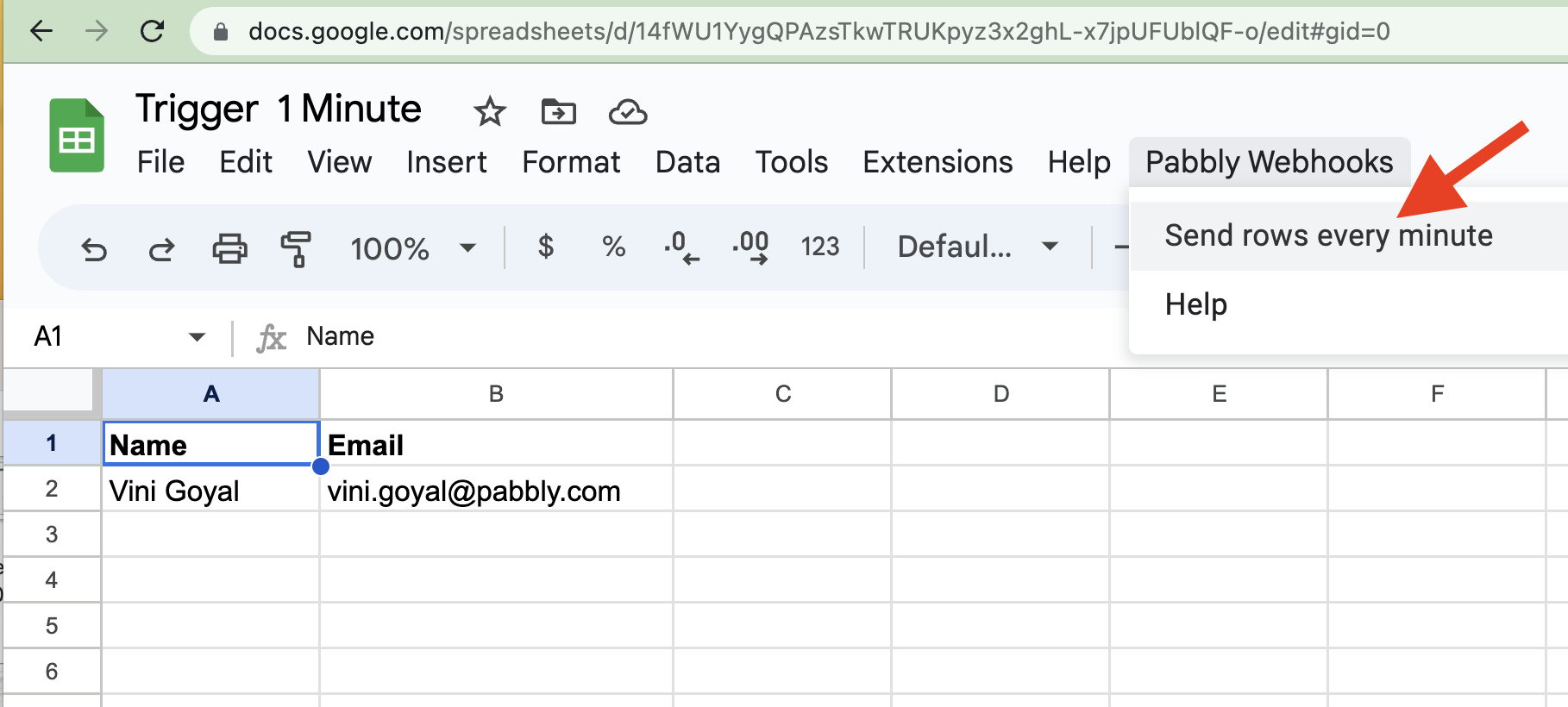The height and width of the screenshot is (707, 1568).
Task: Open the Edit menu
Action: click(x=246, y=162)
